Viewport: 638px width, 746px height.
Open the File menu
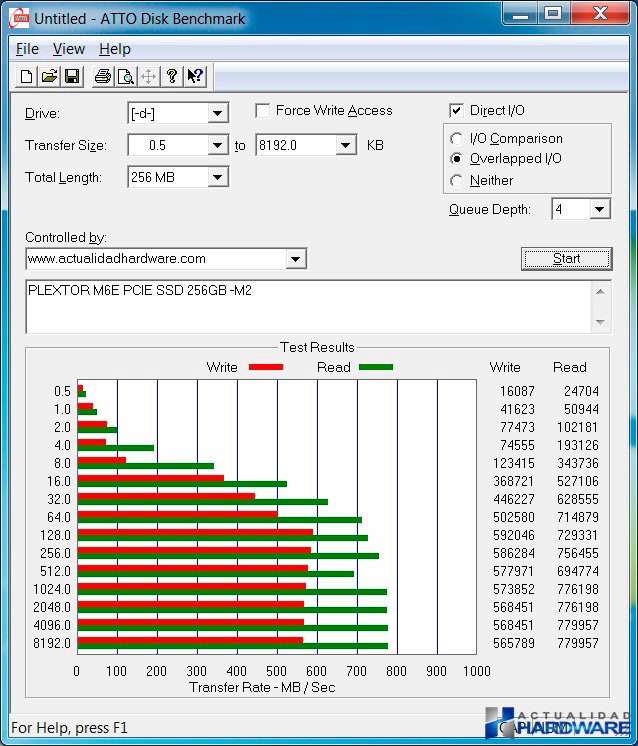click(x=27, y=49)
